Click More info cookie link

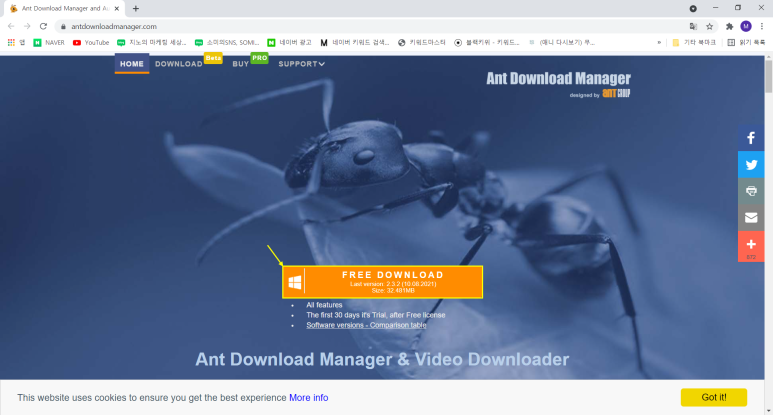pyautogui.click(x=309, y=398)
